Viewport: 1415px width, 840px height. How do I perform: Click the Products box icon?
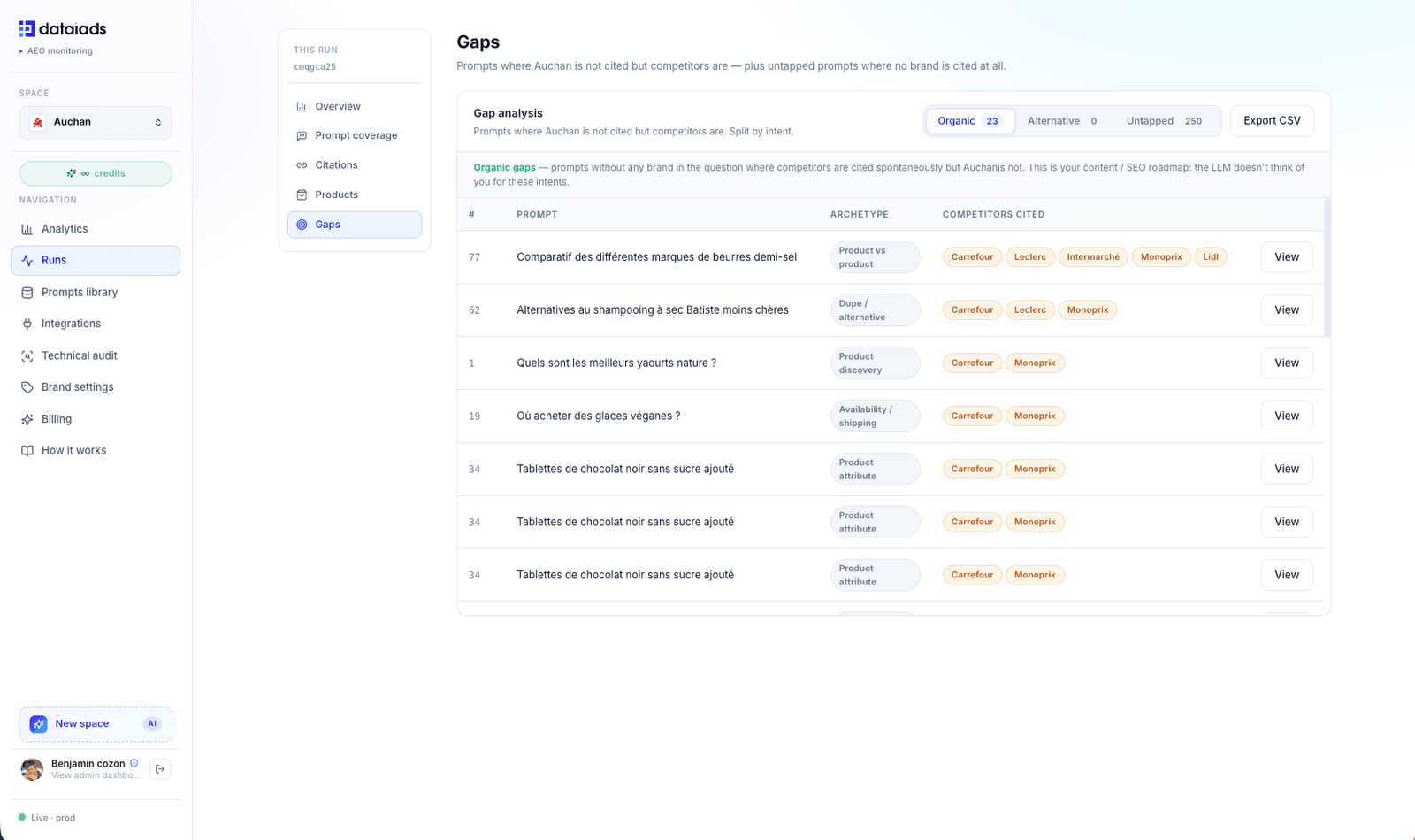302,195
